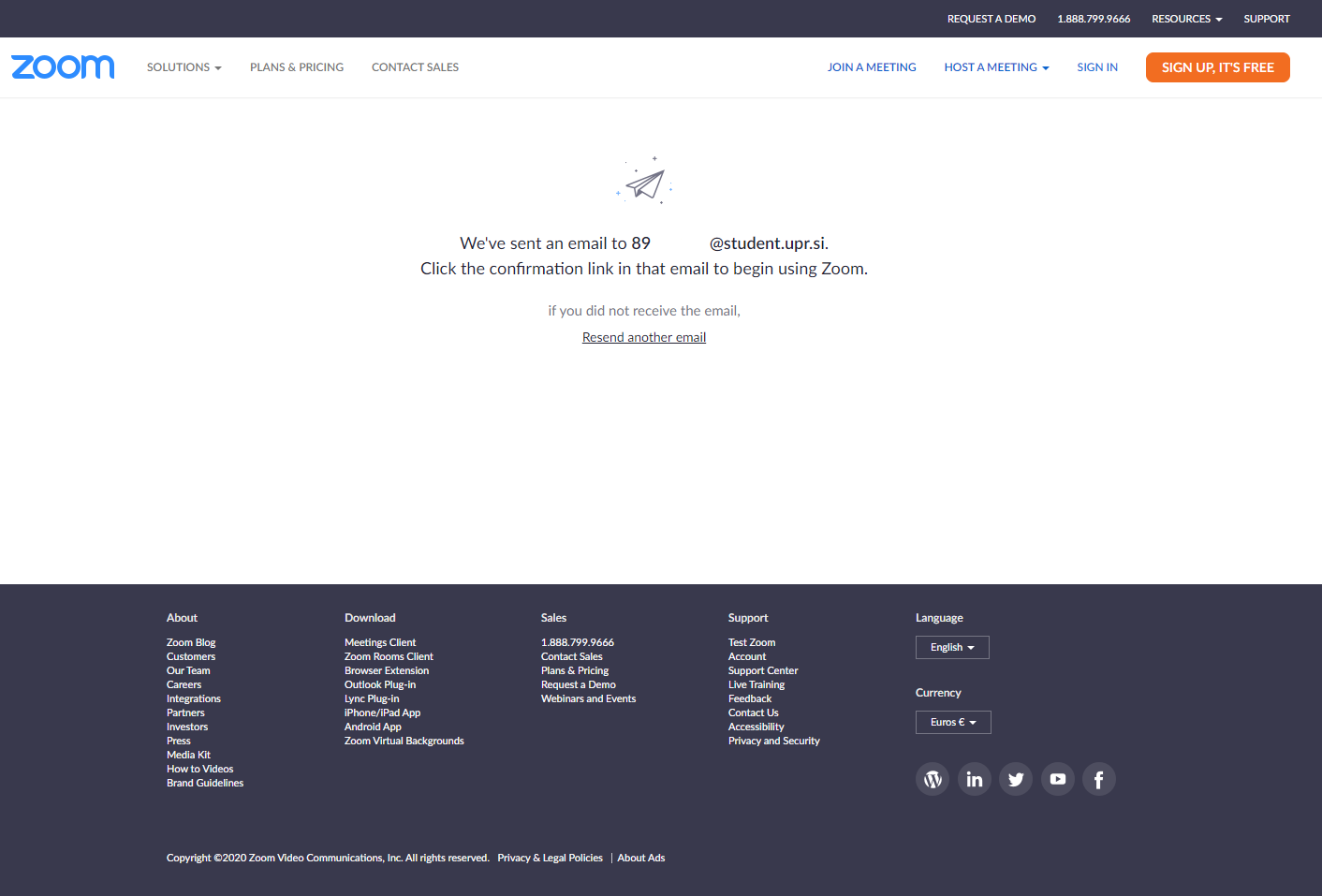
Task: Open the Sign In page
Action: click(x=1097, y=67)
